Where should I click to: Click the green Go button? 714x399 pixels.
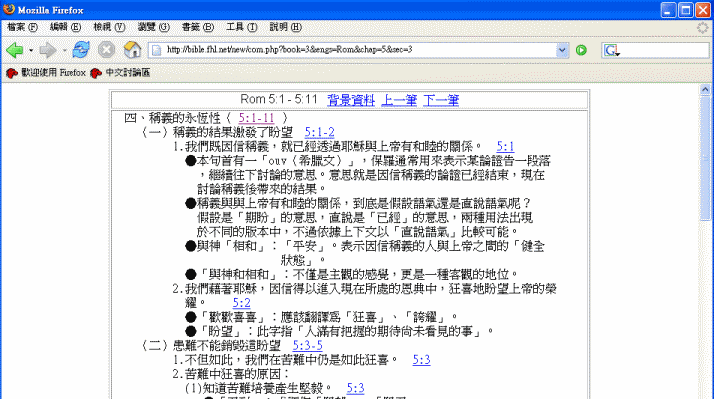click(581, 50)
